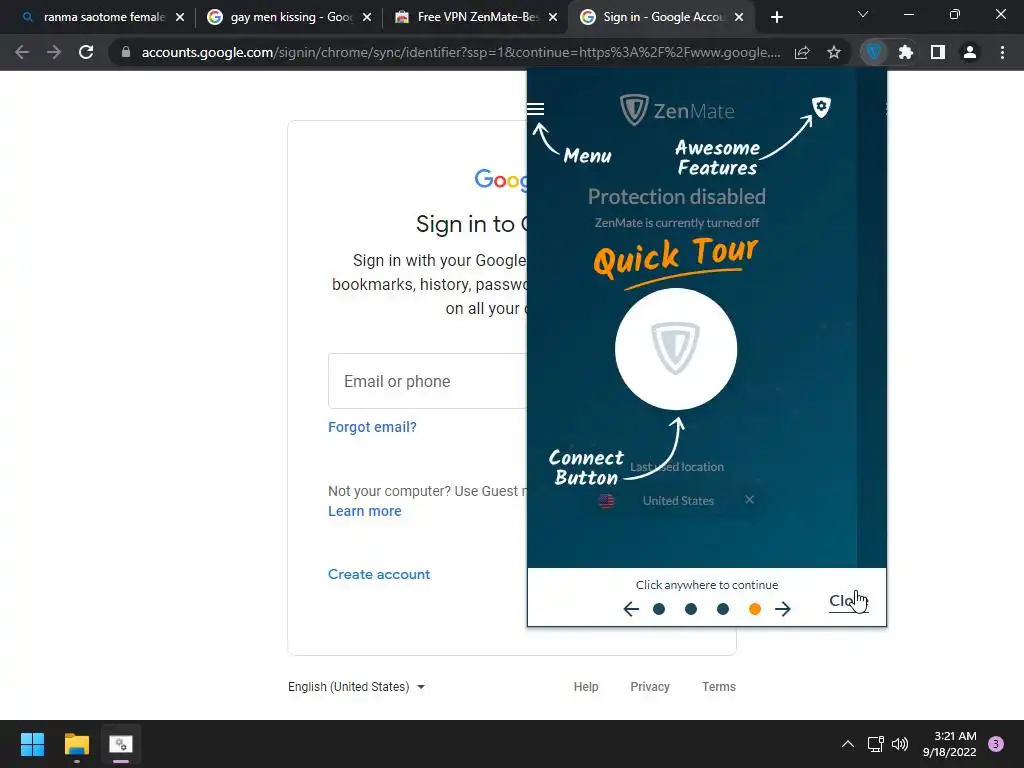
Task: Open ZenMate features shield gear icon
Action: [x=821, y=107]
